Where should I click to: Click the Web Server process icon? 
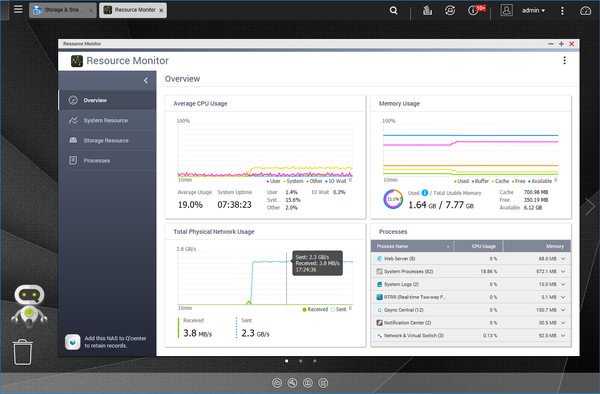(x=379, y=259)
